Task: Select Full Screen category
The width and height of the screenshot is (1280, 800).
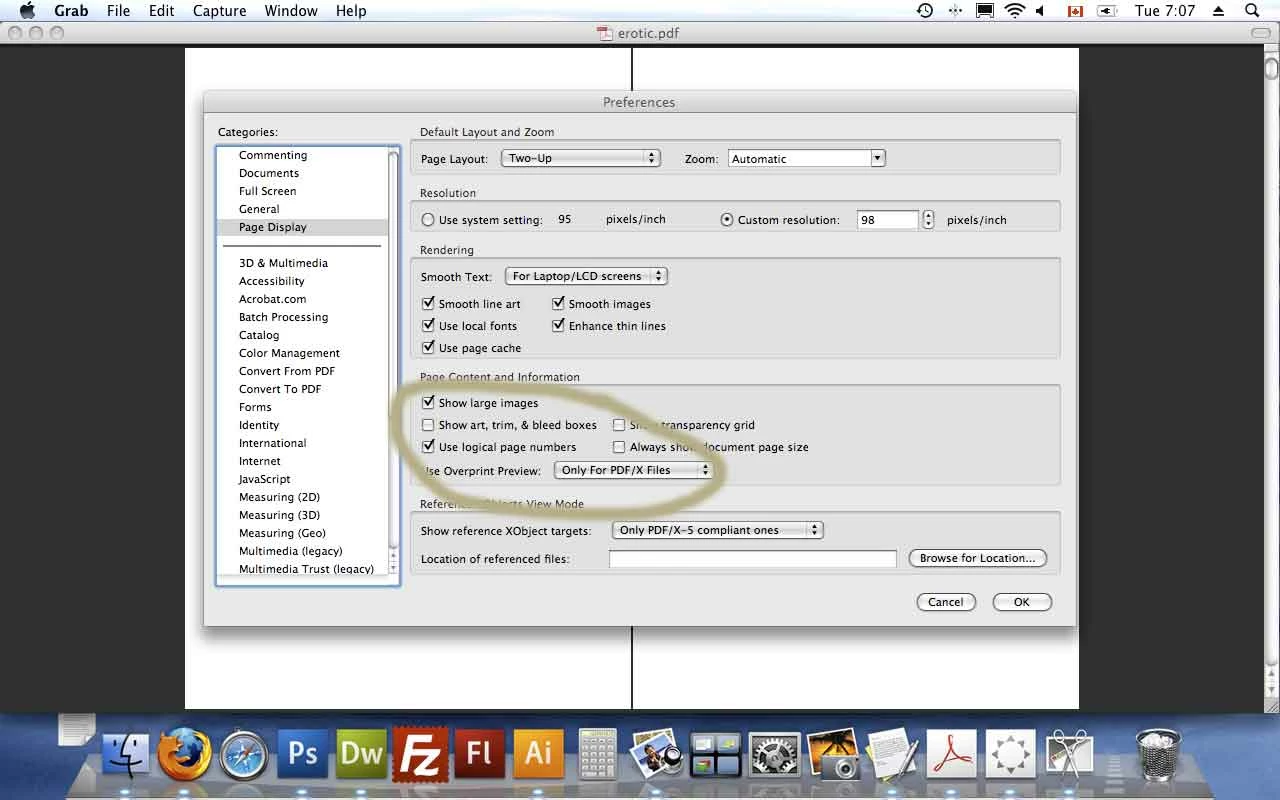Action: click(x=267, y=191)
